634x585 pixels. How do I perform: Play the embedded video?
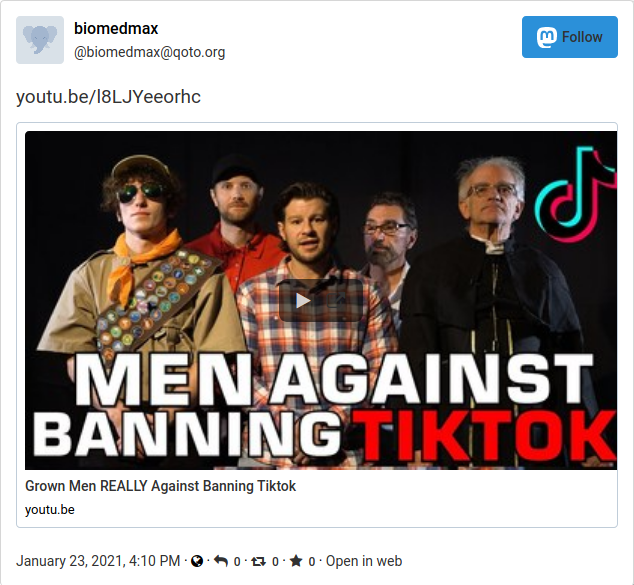[x=302, y=300]
